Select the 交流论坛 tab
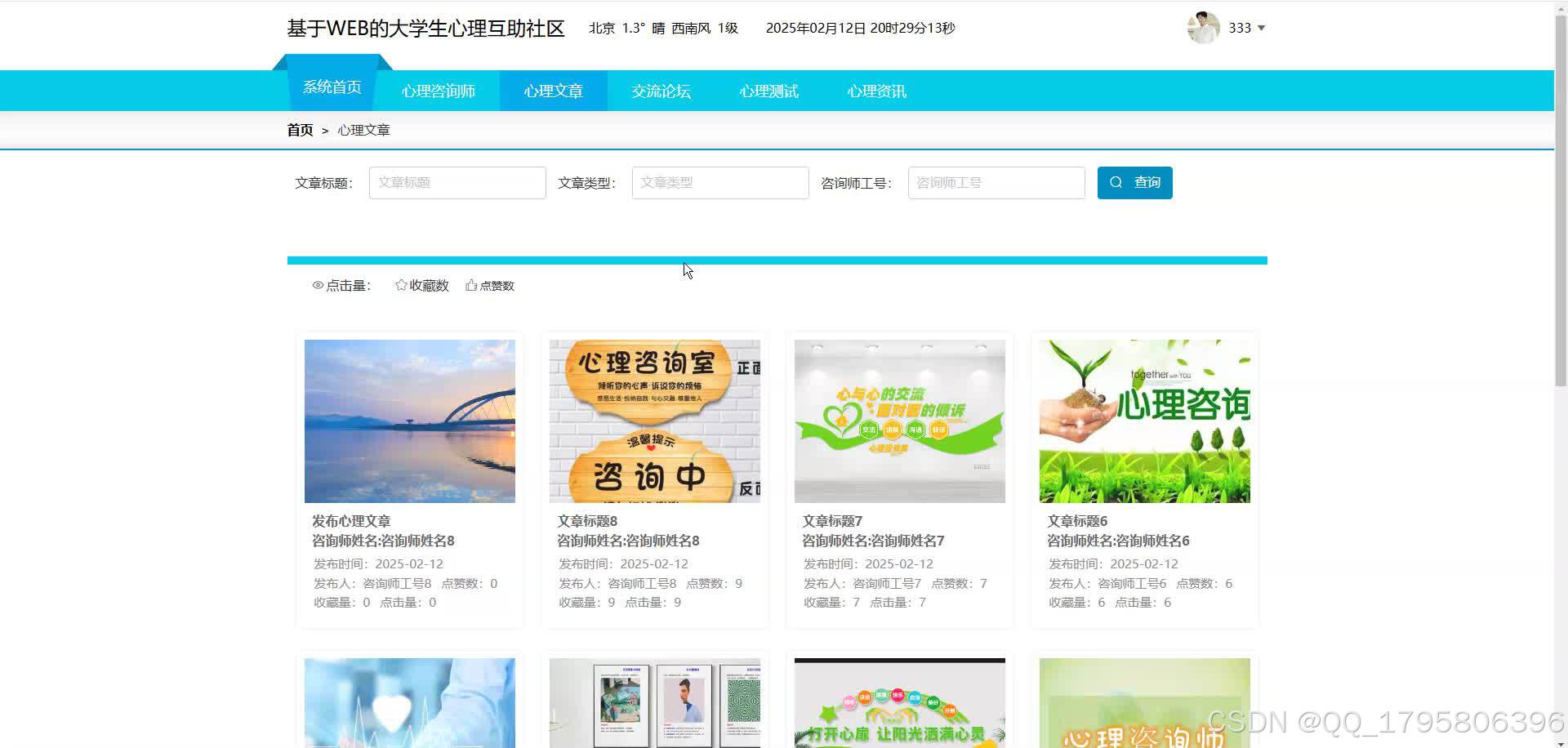The image size is (1568, 748). tap(661, 91)
